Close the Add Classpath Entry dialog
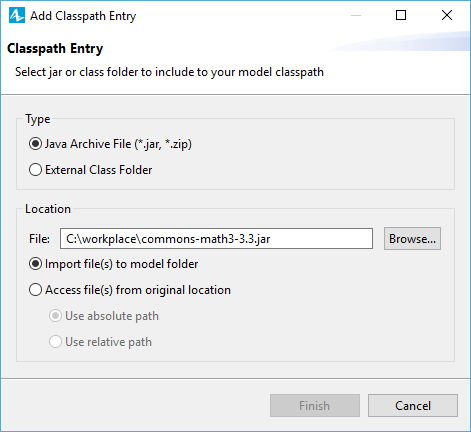This screenshot has width=471, height=432. click(x=447, y=15)
